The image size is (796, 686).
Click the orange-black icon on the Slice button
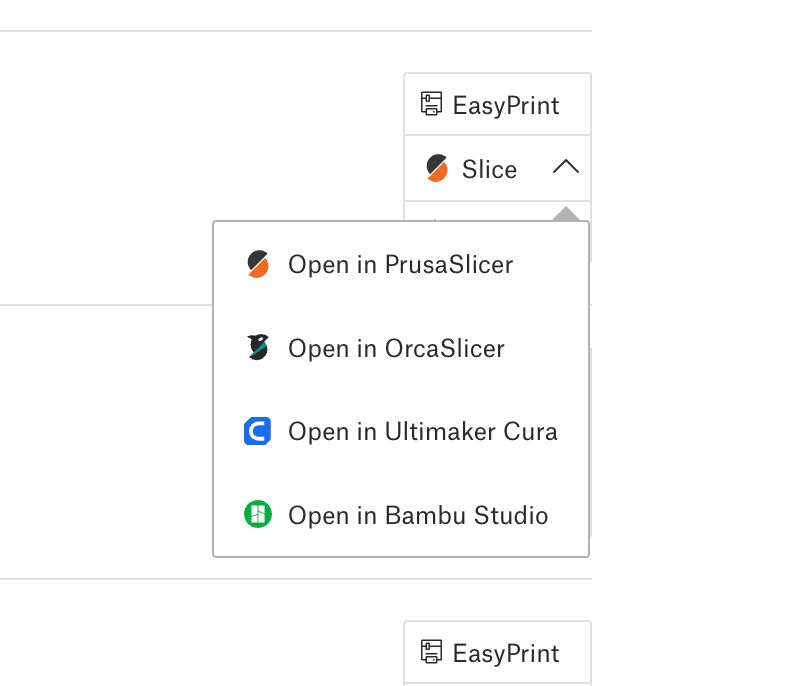click(x=437, y=168)
